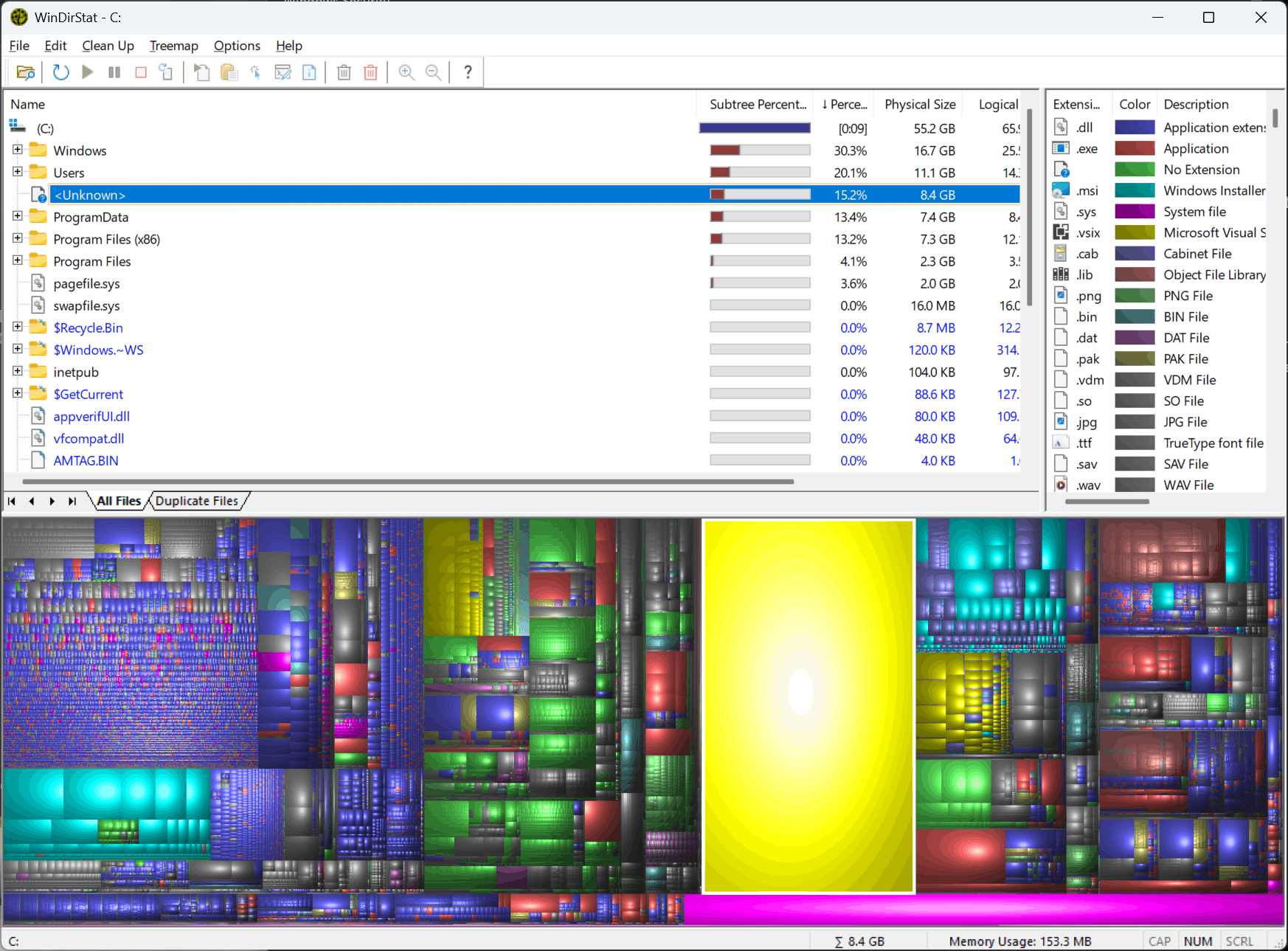This screenshot has width=1288, height=951.
Task: Click the file list horizontal scrollbar
Action: (x=408, y=482)
